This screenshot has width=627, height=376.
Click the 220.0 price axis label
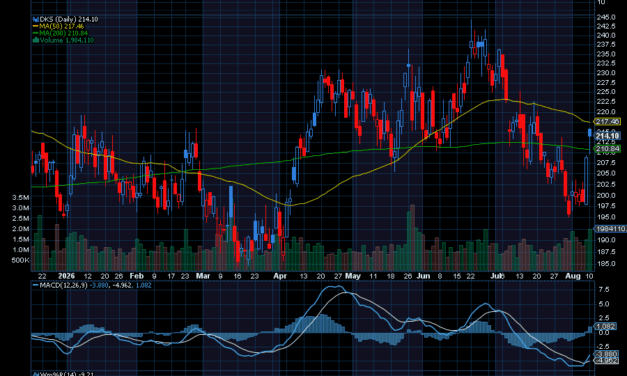pos(606,112)
